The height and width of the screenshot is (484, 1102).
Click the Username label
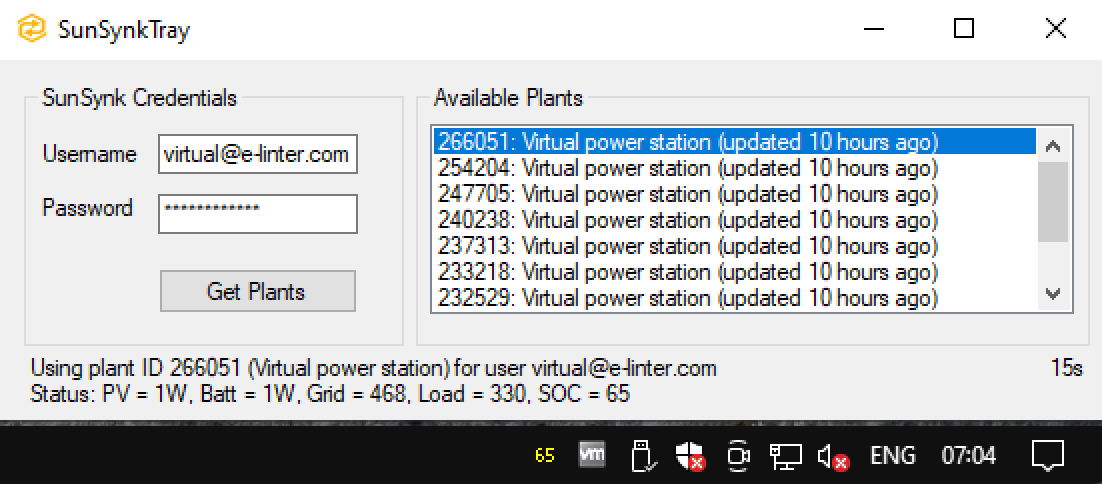pyautogui.click(x=89, y=154)
